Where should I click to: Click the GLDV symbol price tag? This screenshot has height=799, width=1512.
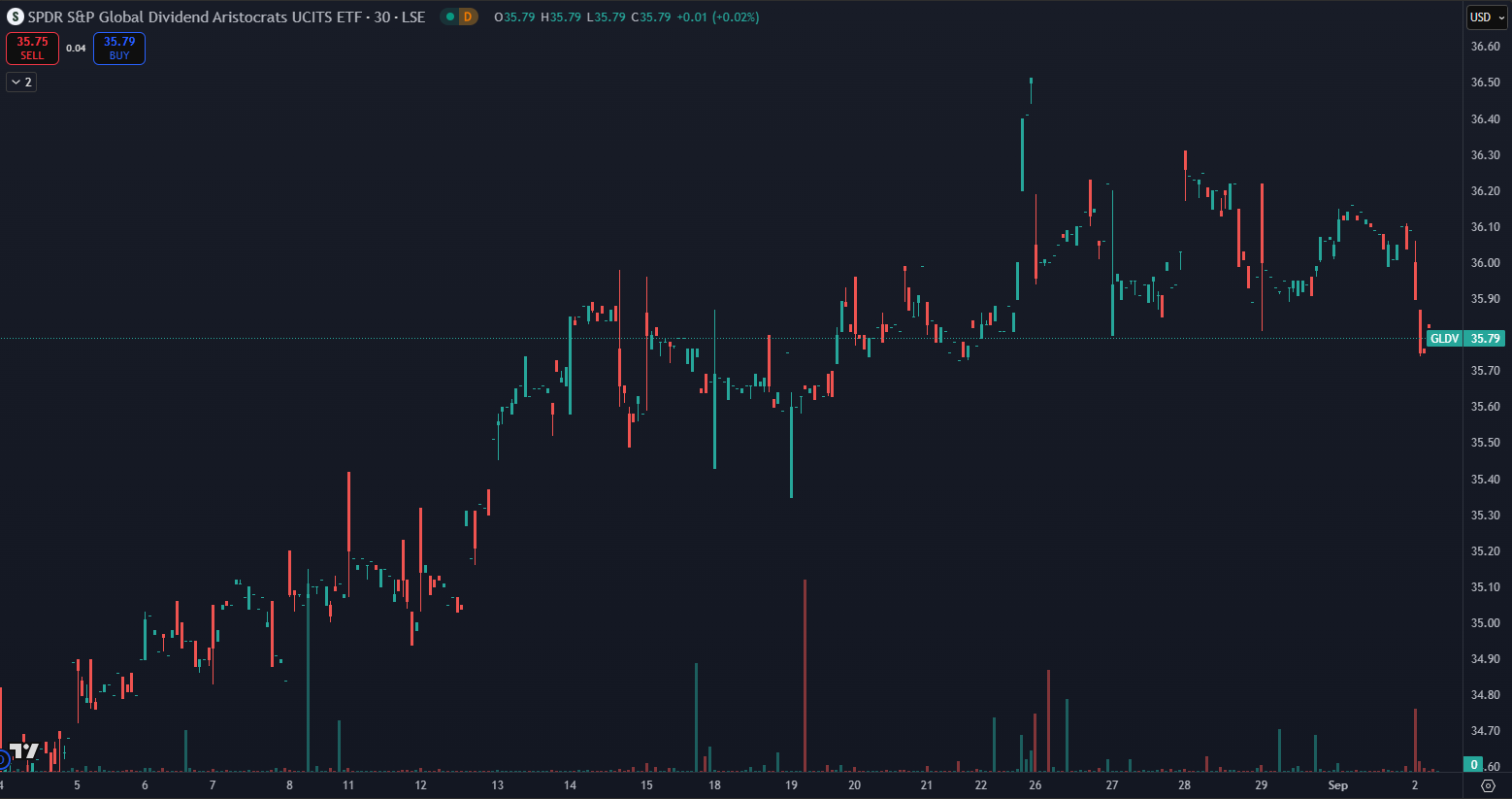click(x=1444, y=339)
